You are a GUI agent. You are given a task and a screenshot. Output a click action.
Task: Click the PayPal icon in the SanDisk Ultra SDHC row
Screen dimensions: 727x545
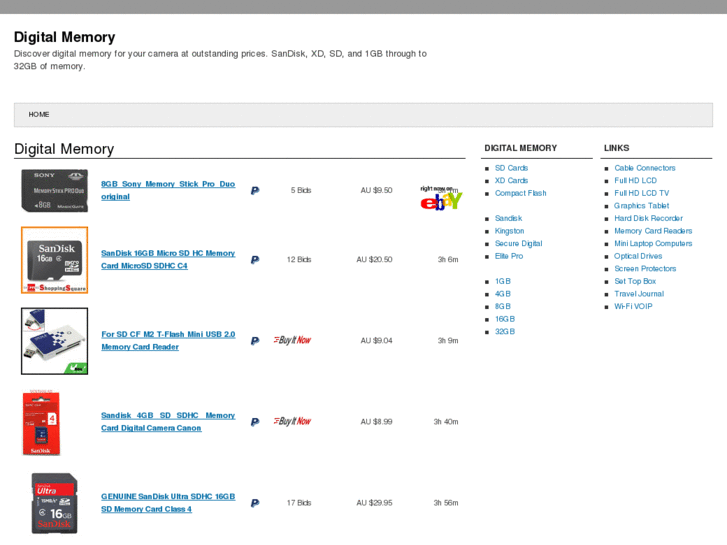point(255,503)
